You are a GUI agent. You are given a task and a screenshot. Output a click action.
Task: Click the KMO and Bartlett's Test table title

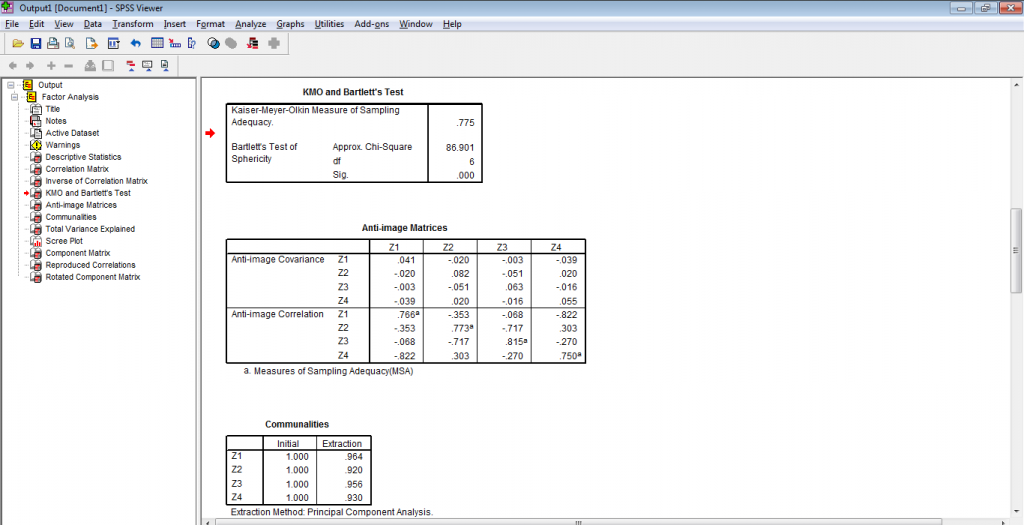353,92
